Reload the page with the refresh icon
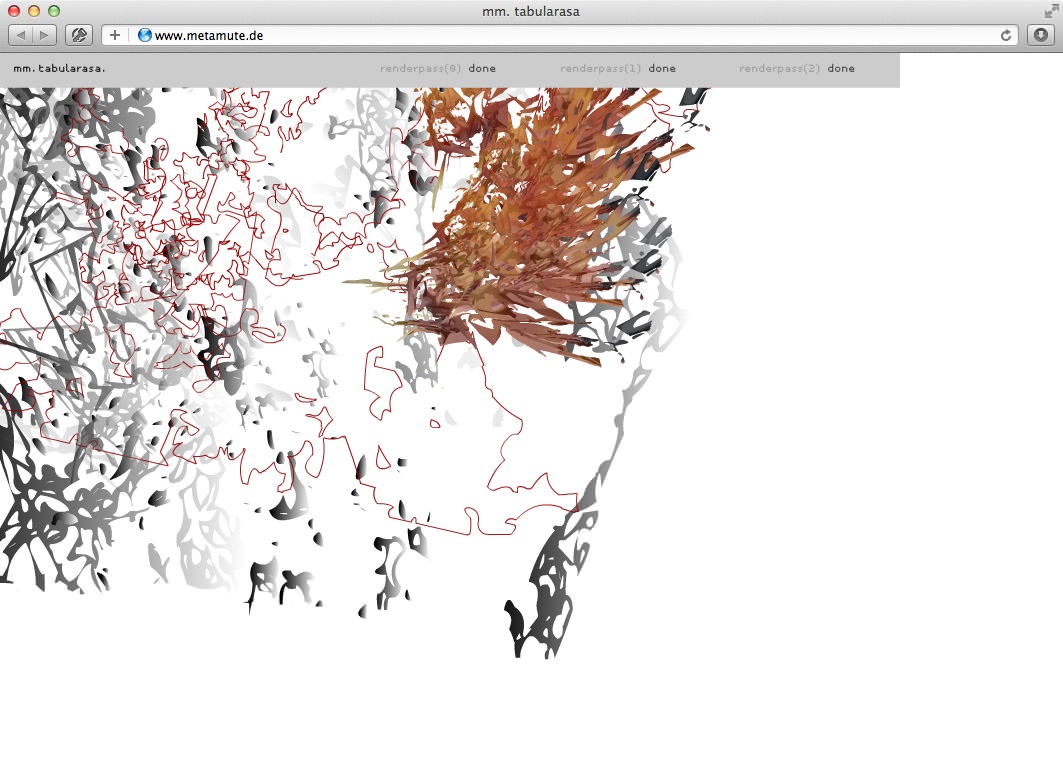This screenshot has height=776, width=1063. coord(1006,35)
